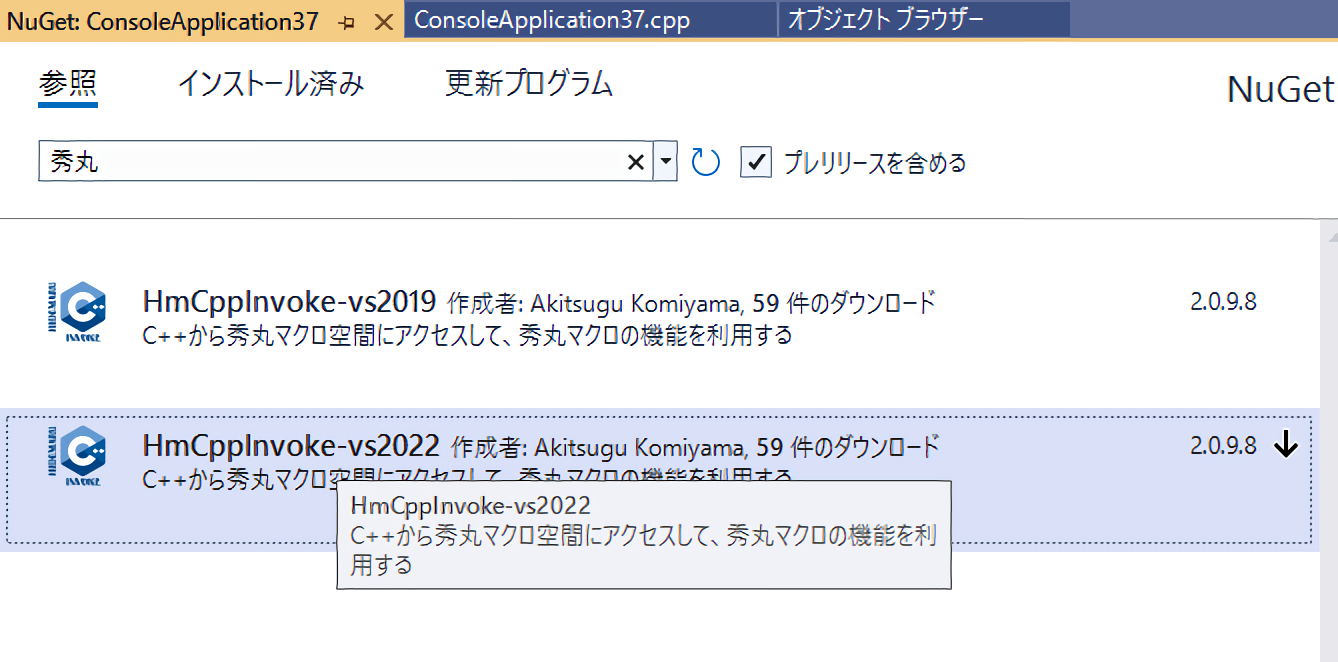Open the 更新プログラム tab
Image resolution: width=1338 pixels, height=662 pixels.
coord(528,85)
